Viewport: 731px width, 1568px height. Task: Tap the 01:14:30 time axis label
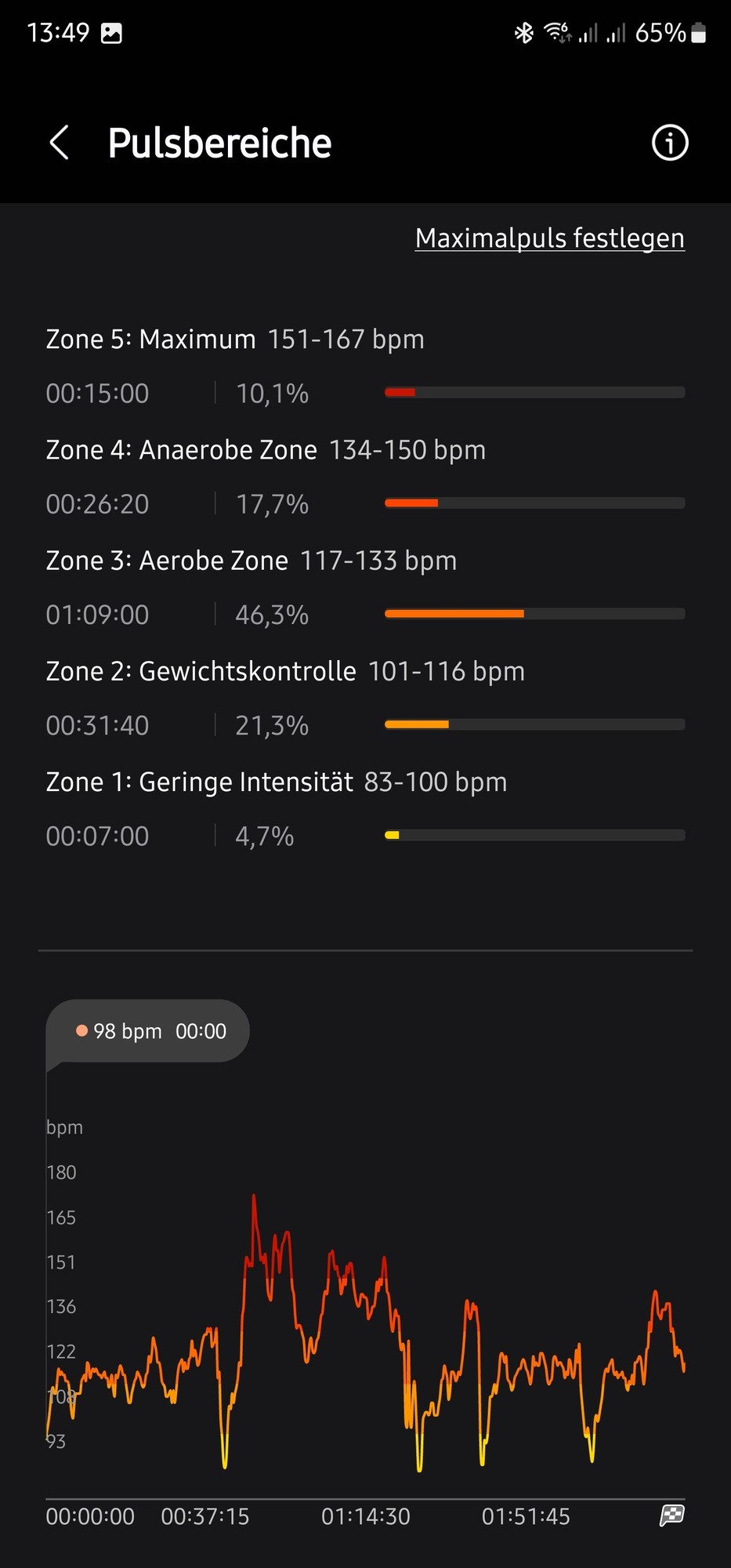(366, 1516)
